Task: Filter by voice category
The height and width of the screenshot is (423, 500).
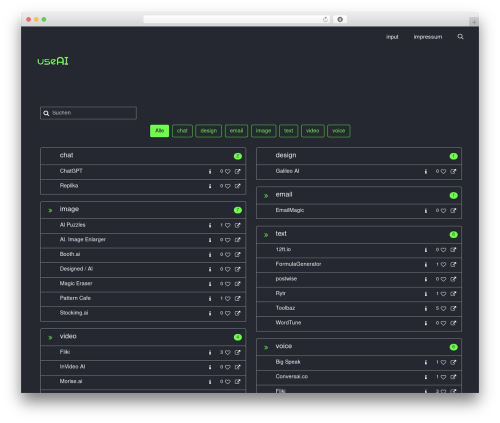Action: [339, 131]
